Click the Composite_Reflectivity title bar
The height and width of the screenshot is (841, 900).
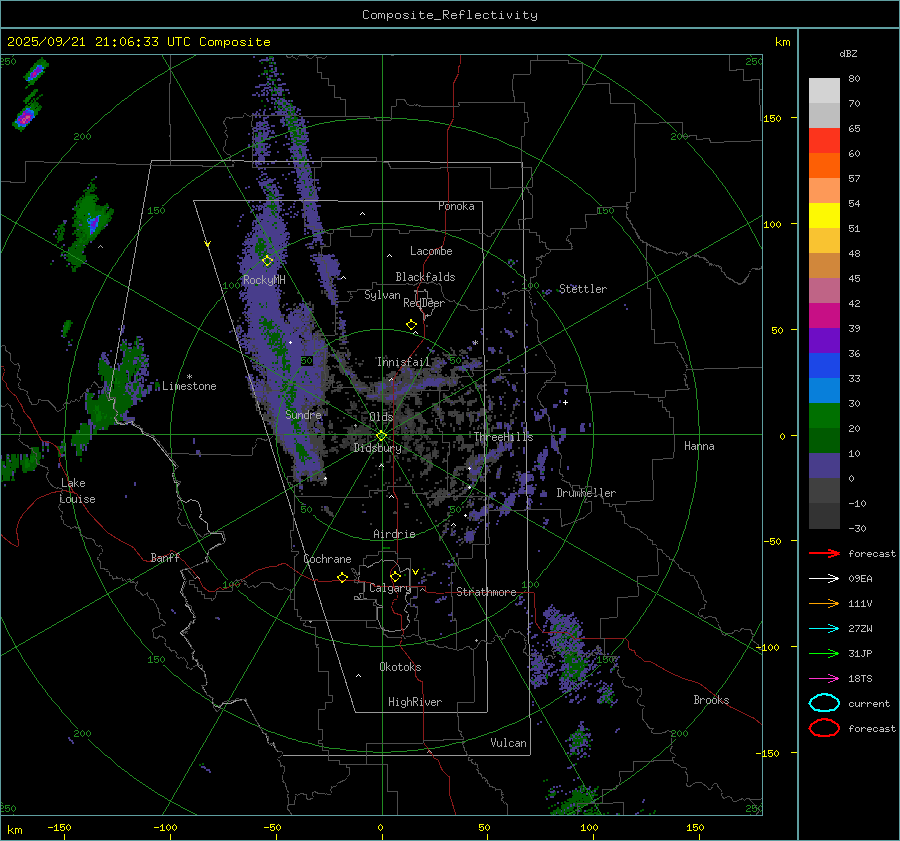pyautogui.click(x=449, y=15)
